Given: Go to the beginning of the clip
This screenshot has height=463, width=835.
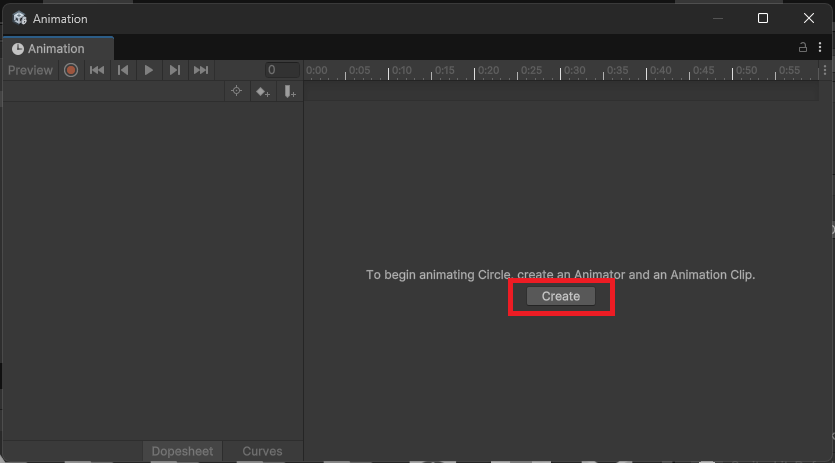Looking at the screenshot, I should (97, 70).
